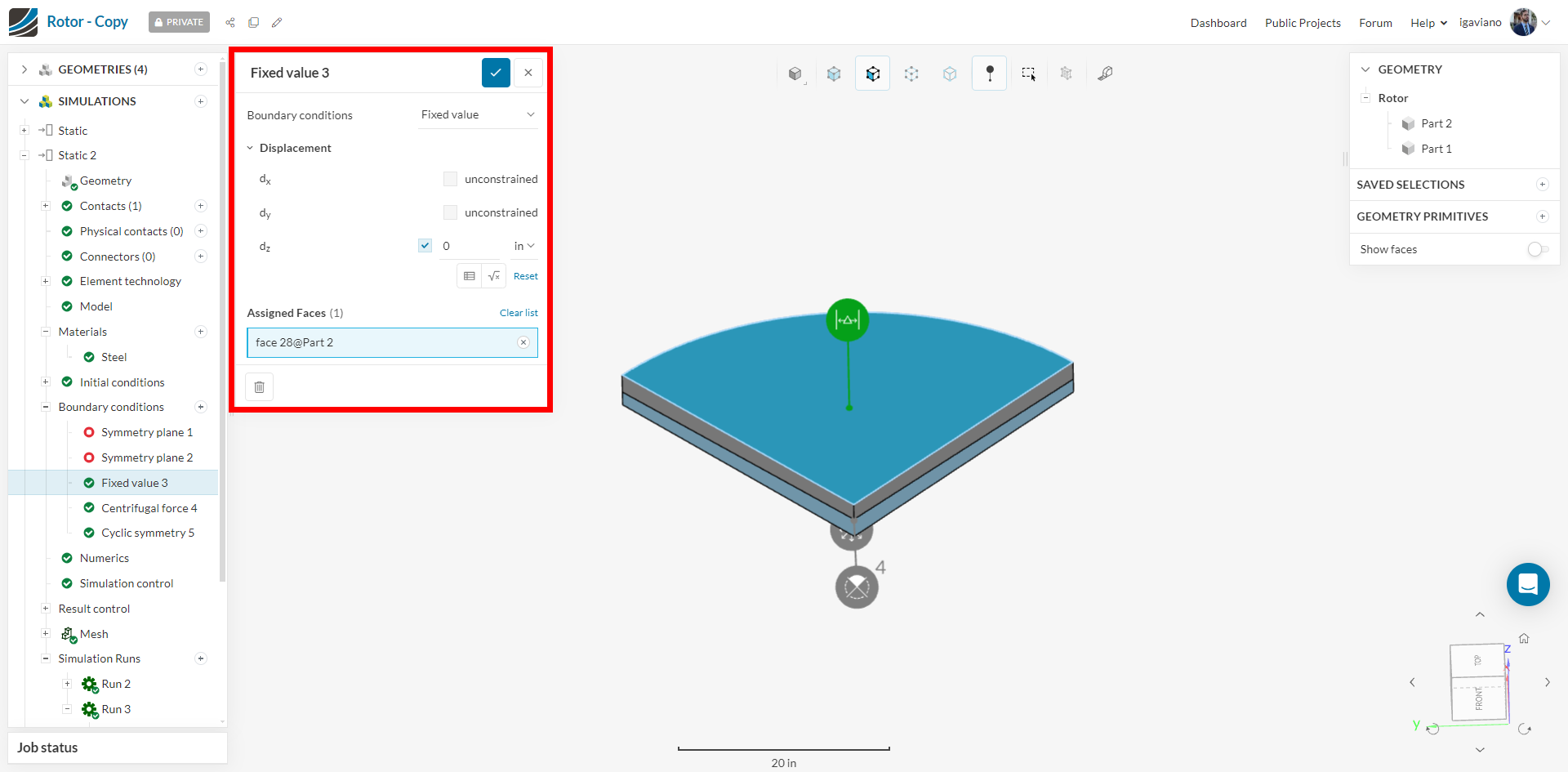This screenshot has width=1568, height=772.
Task: Add a new simulation with plus icon
Action: [x=201, y=101]
